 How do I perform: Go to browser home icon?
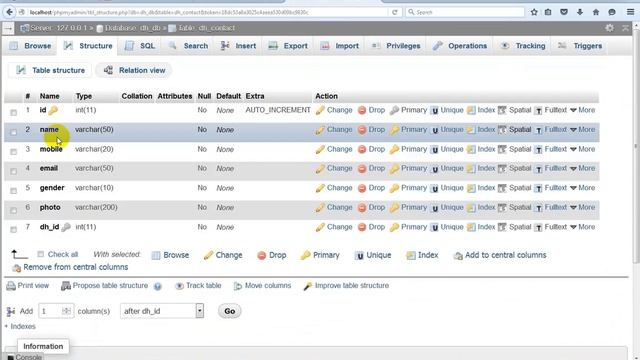click(596, 12)
